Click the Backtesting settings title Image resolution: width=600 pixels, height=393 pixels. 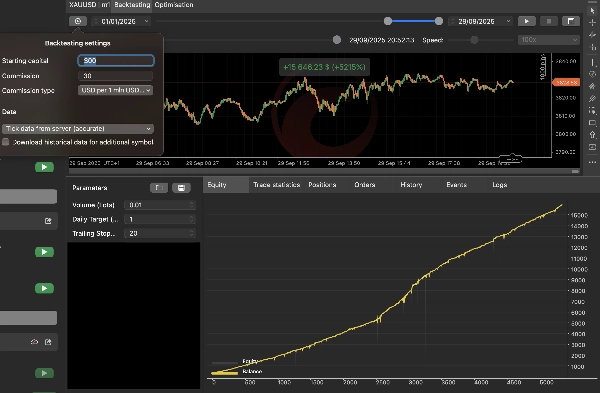coord(78,43)
